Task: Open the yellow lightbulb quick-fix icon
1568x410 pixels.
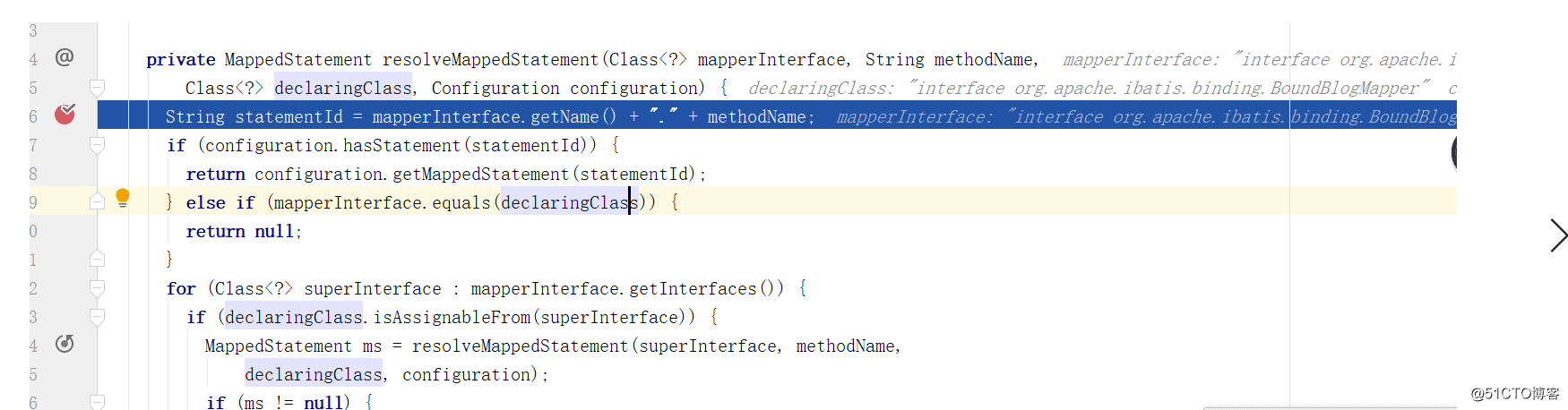Action: [123, 198]
